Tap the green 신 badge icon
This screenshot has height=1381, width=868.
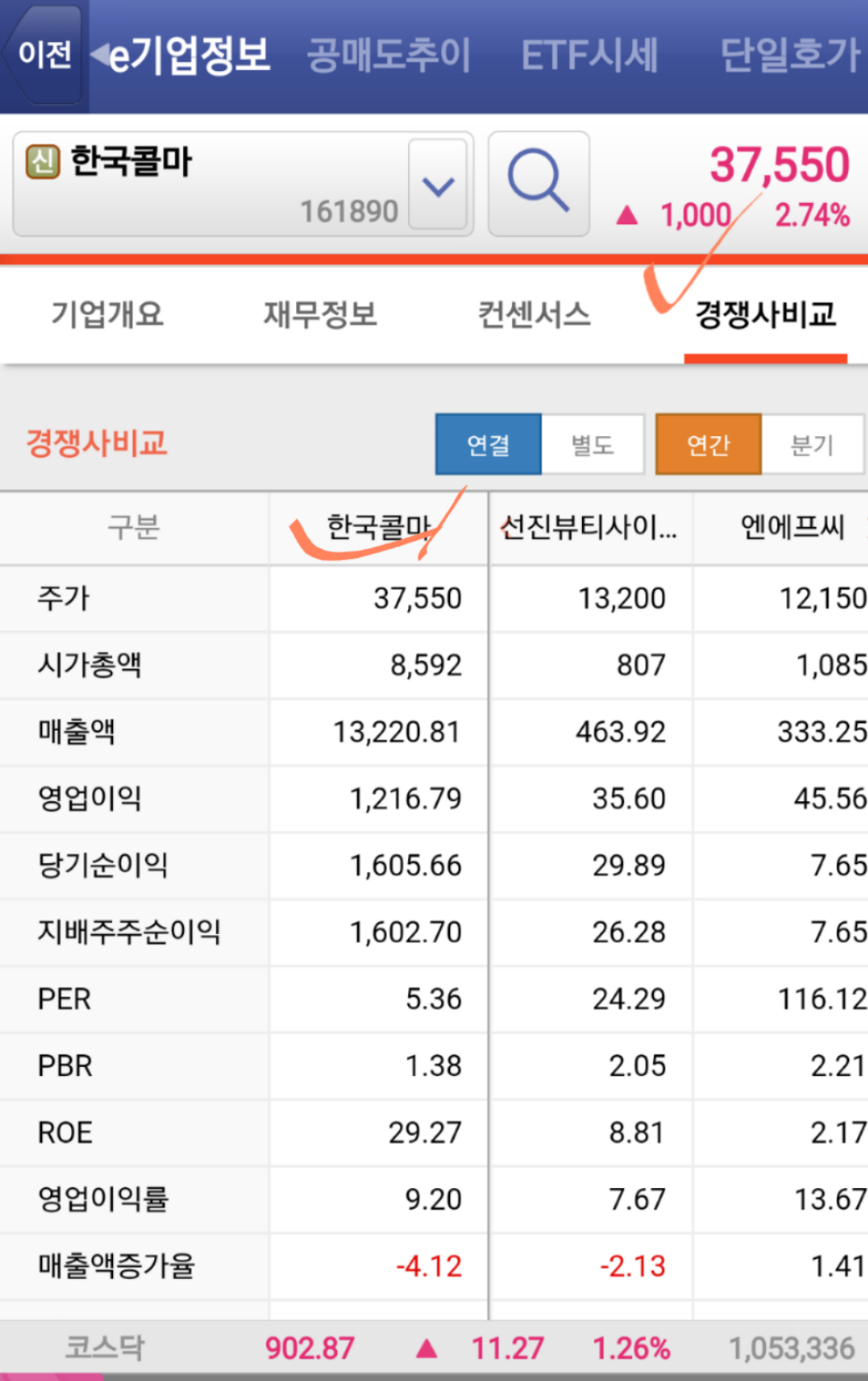(43, 161)
